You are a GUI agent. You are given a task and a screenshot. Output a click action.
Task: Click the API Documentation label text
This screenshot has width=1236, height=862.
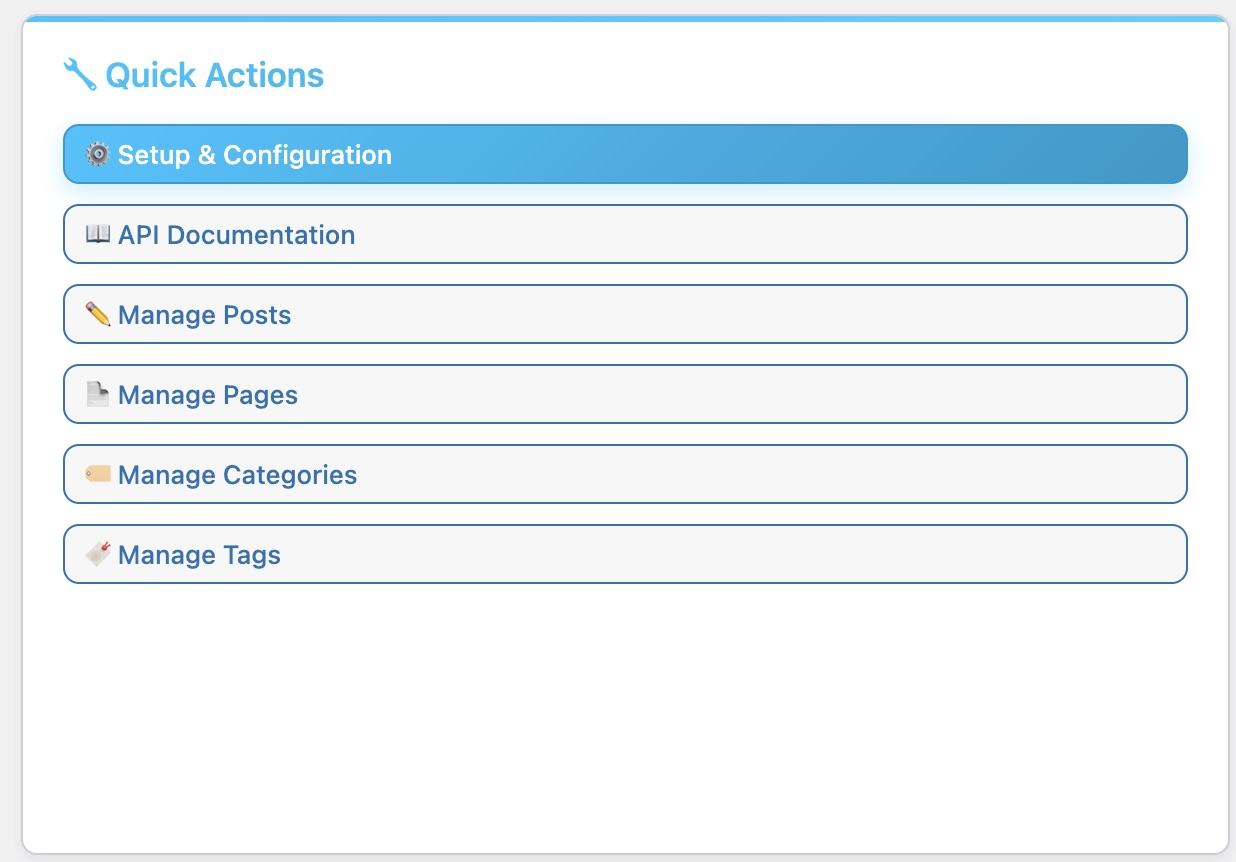[x=236, y=234]
